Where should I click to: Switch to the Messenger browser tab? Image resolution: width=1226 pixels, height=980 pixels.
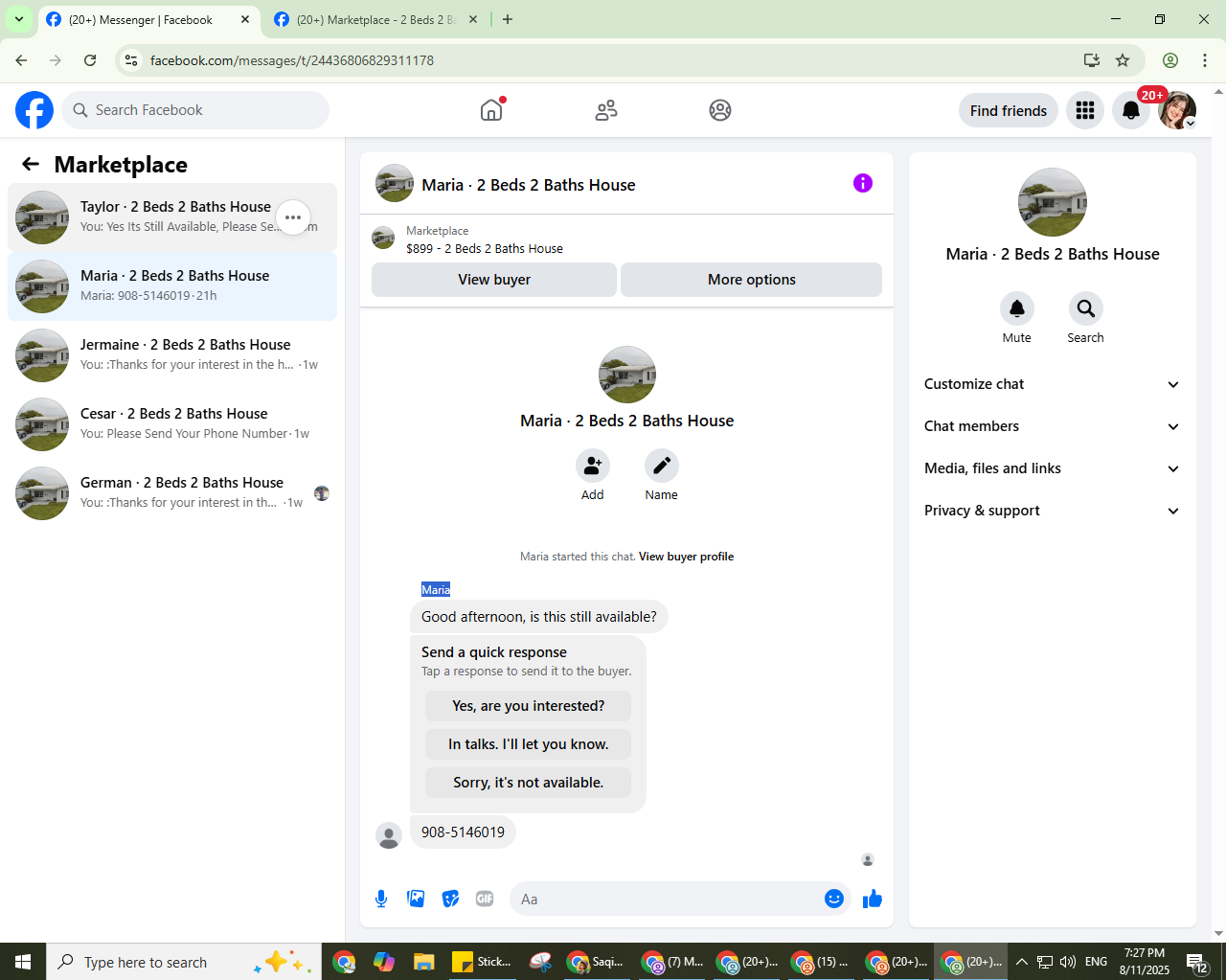pyautogui.click(x=139, y=19)
